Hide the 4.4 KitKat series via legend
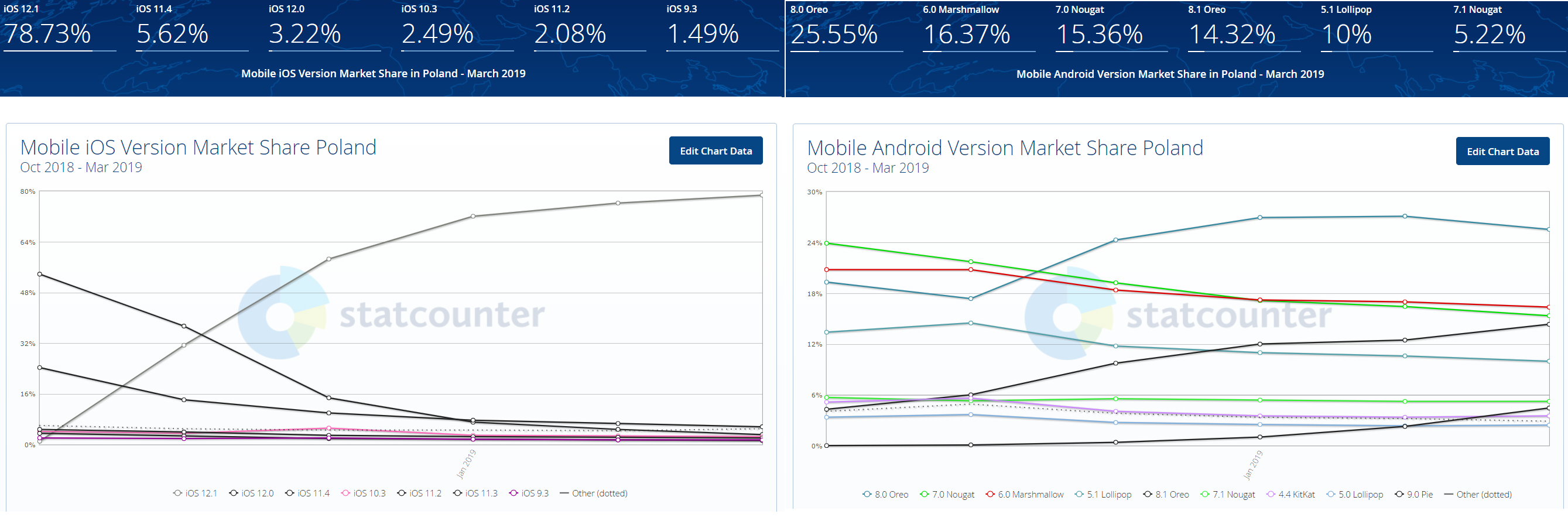 click(1290, 494)
